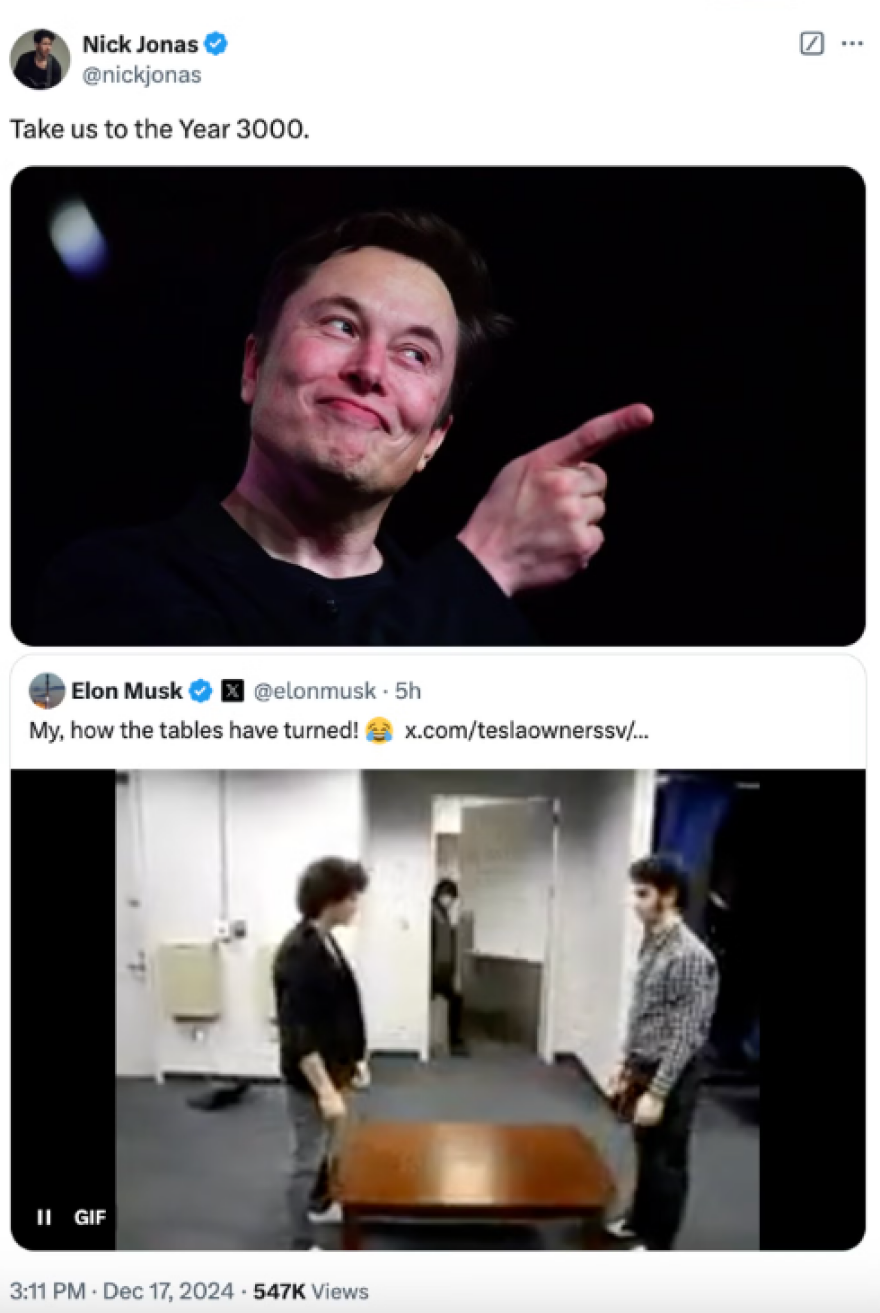Open the table-turning GIF in quoted post
Viewport: 880px width, 1313px height.
(x=438, y=1009)
